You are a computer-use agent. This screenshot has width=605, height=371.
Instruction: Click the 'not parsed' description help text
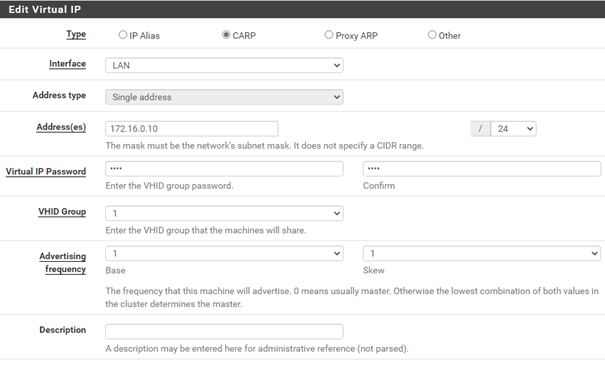click(257, 349)
